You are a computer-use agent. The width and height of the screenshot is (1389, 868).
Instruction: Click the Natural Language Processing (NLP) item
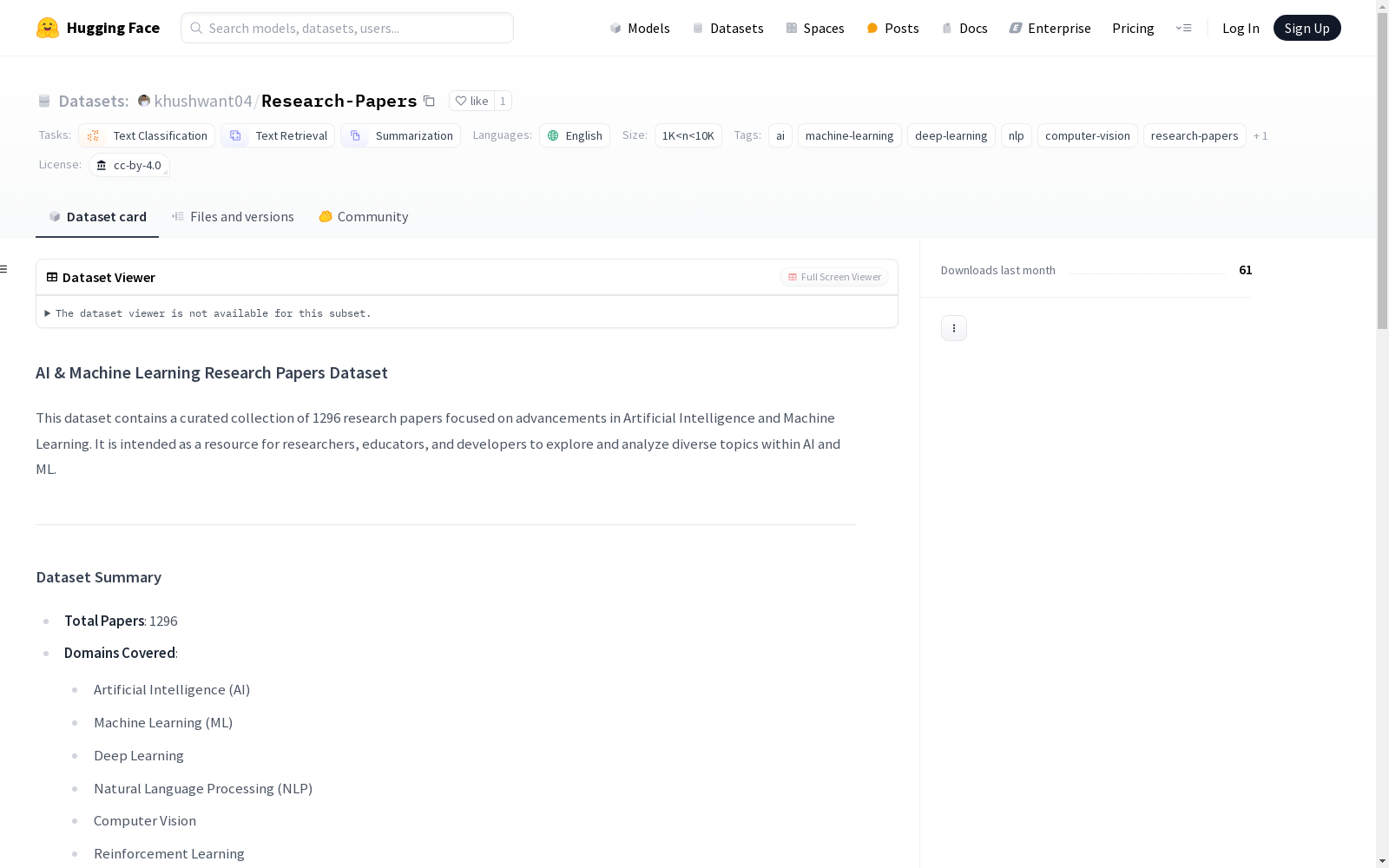(203, 788)
